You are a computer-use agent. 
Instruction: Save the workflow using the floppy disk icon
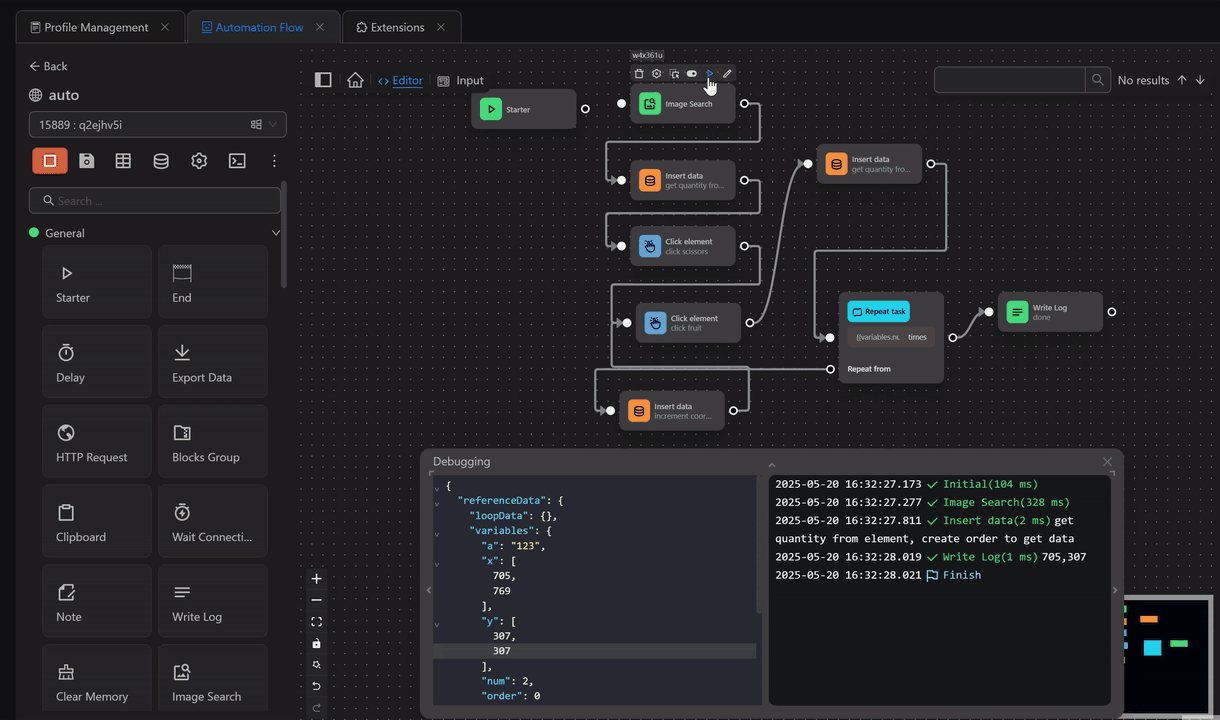(x=87, y=161)
